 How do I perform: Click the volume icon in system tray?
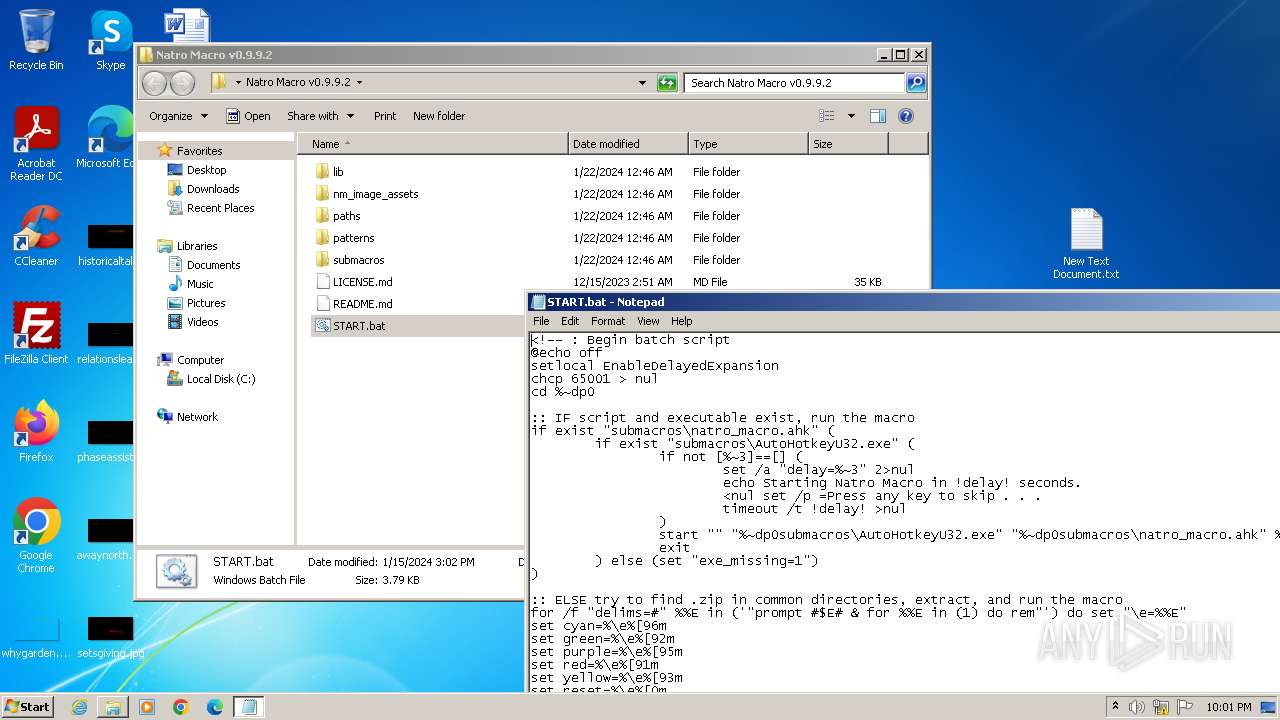[x=1137, y=707]
